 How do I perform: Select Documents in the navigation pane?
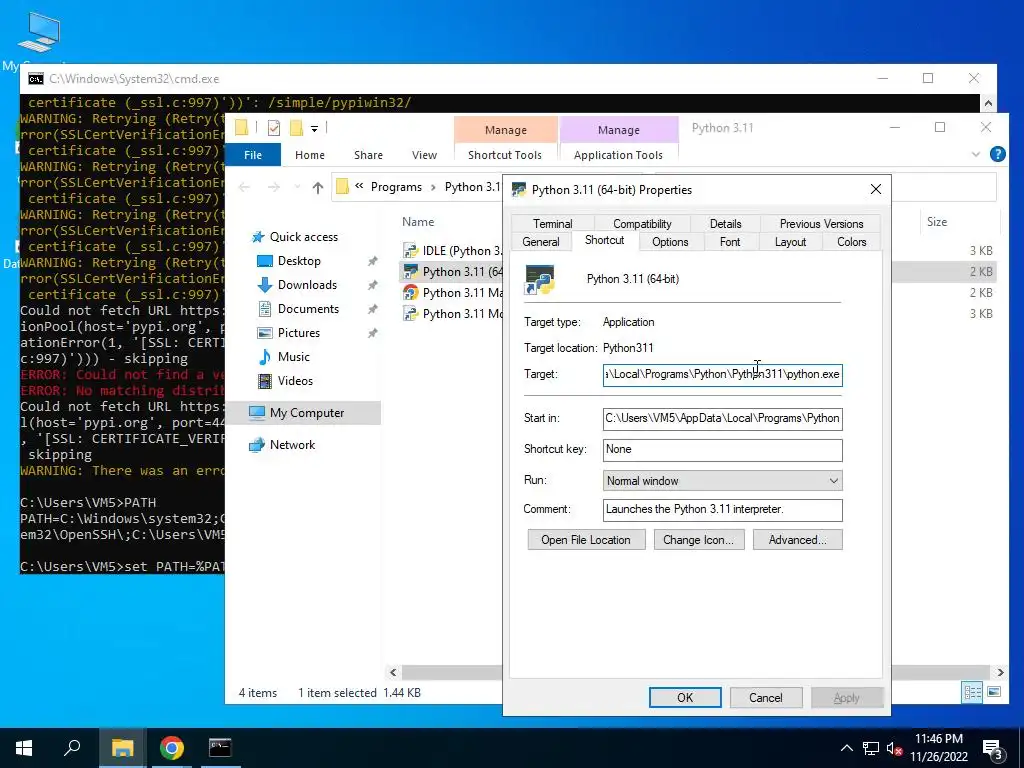coord(308,309)
